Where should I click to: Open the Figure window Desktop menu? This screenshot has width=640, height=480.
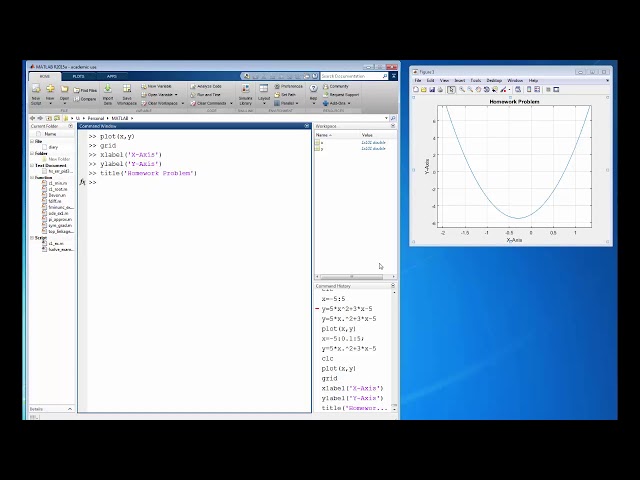coord(494,80)
